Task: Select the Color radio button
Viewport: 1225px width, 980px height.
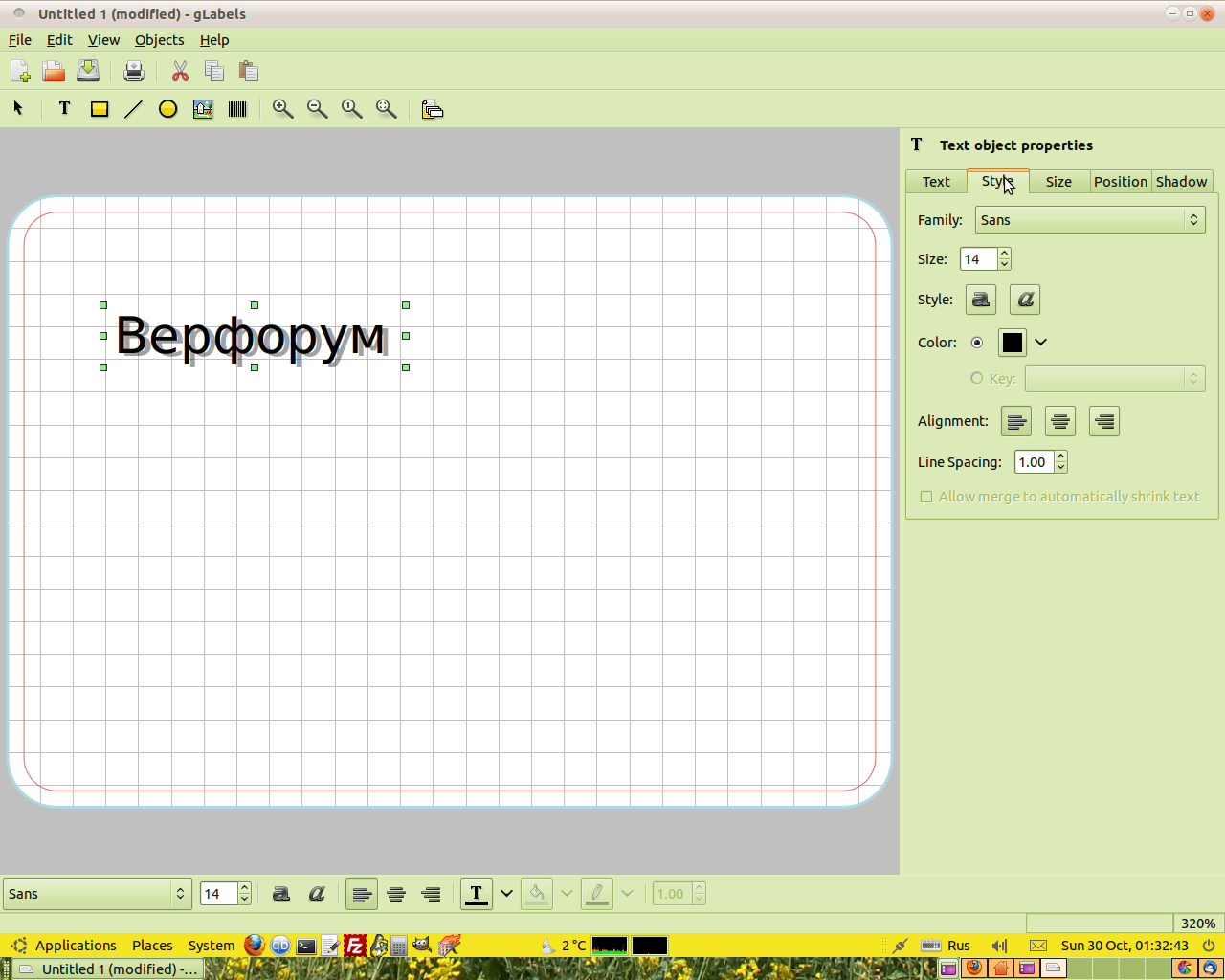Action: pyautogui.click(x=976, y=343)
